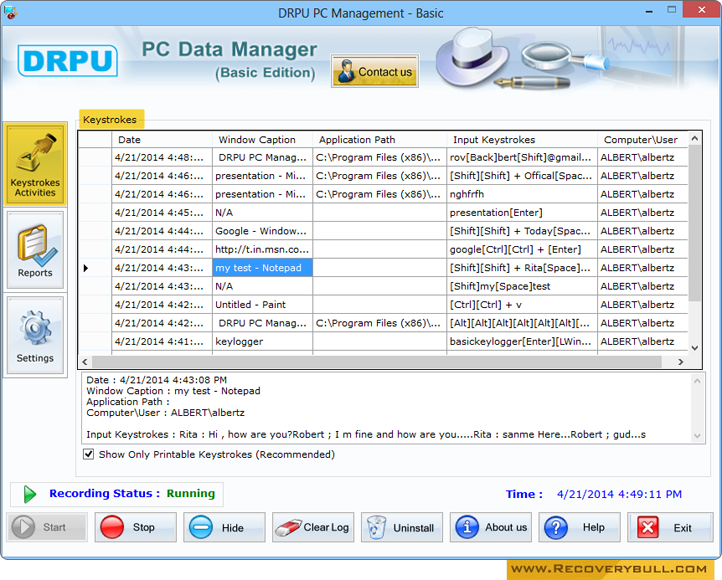Select the 'my test - Notepad' cell
Image resolution: width=722 pixels, height=580 pixels.
[262, 268]
